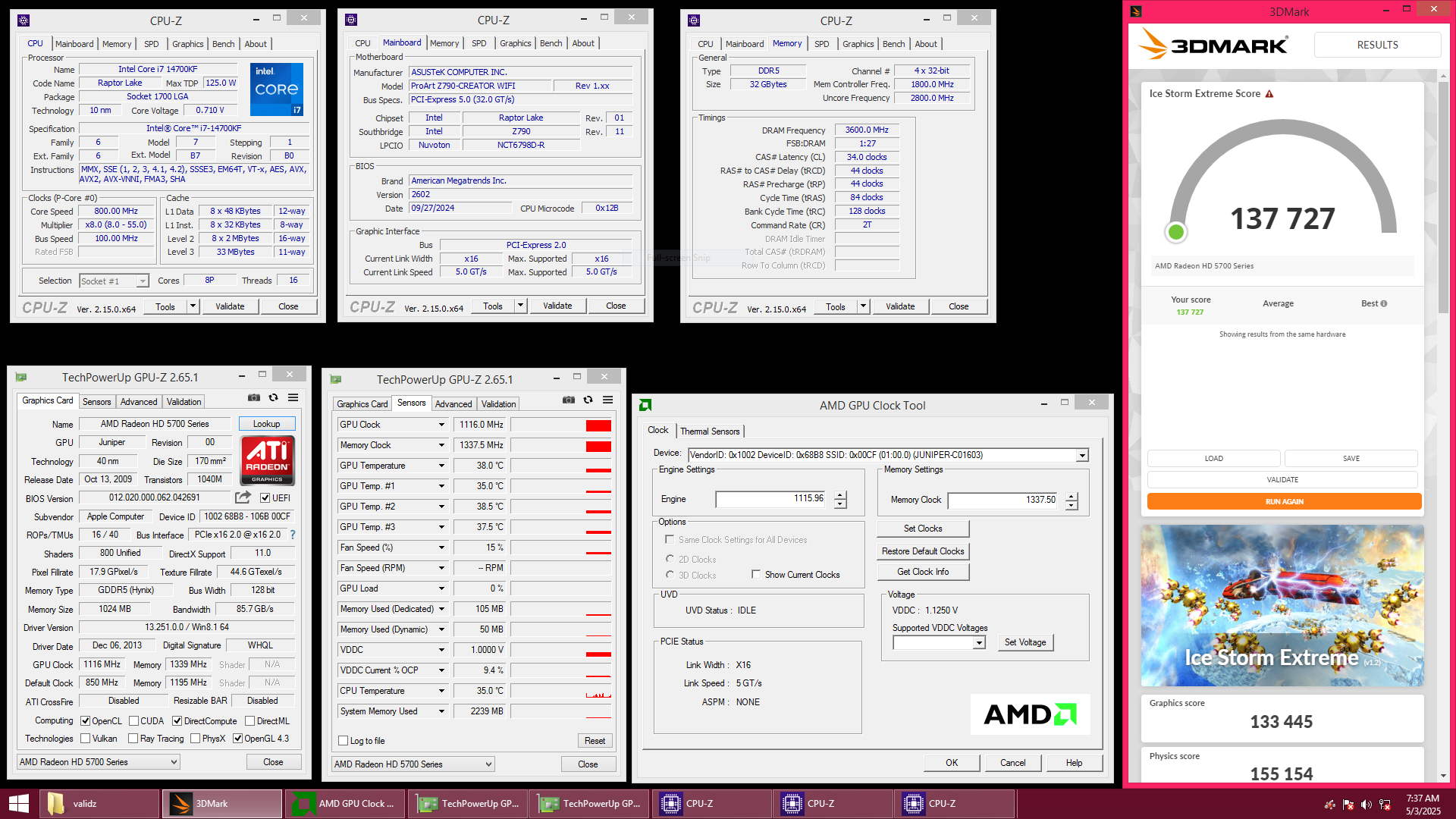Click the Engine clock value field
This screenshot has width=1456, height=819.
click(x=772, y=499)
